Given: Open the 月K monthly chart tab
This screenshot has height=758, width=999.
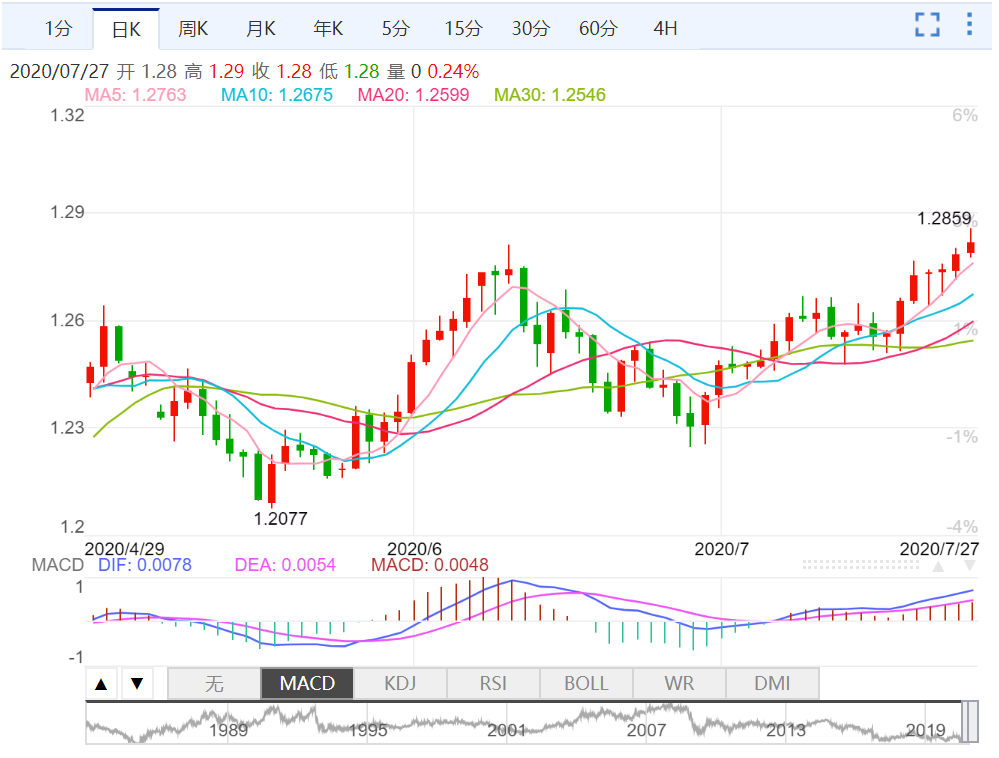Looking at the screenshot, I should pos(261,29).
